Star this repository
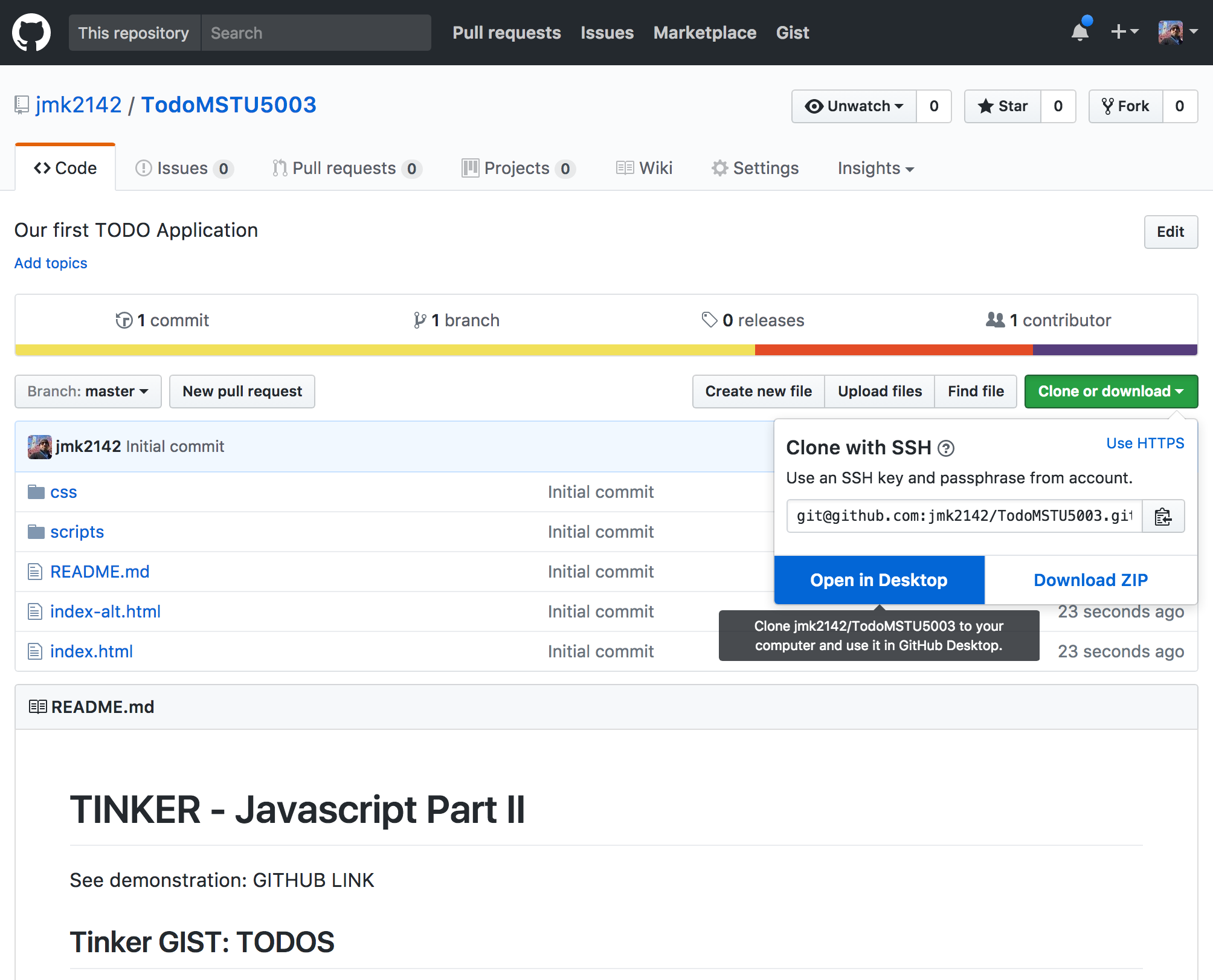This screenshot has width=1213, height=980. [x=1003, y=106]
